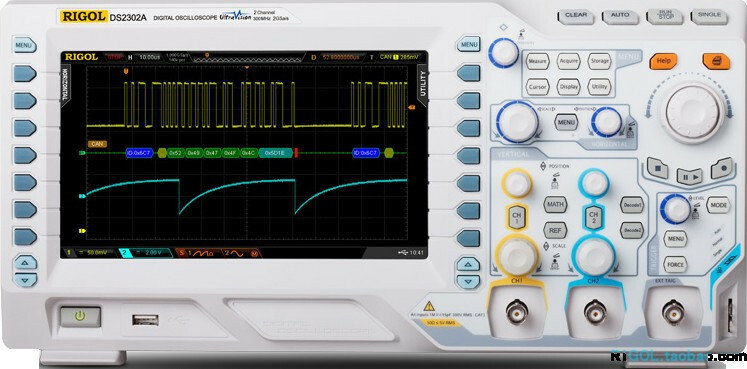Open the Cursor menu
747x369 pixels.
point(537,87)
